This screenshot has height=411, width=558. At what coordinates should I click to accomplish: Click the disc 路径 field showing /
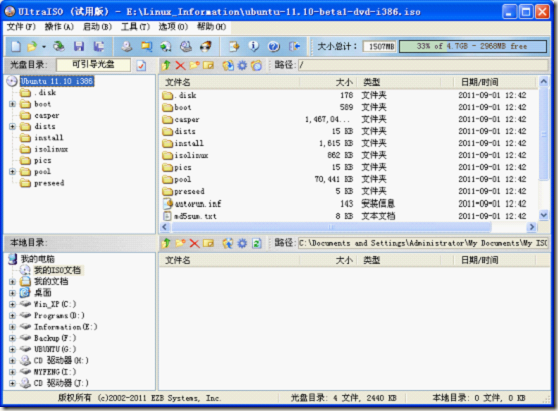[423, 65]
